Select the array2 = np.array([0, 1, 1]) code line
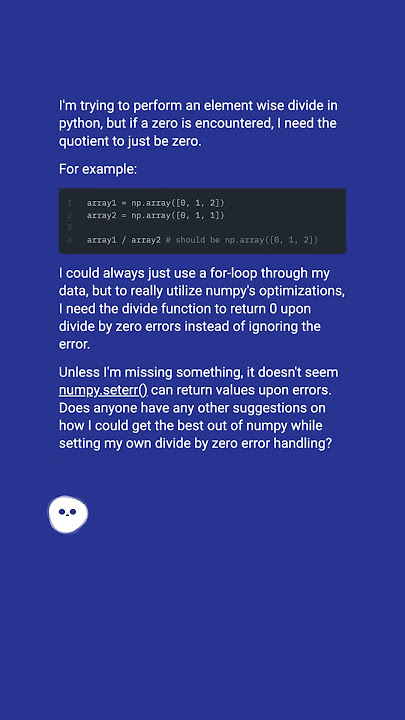 click(x=155, y=215)
